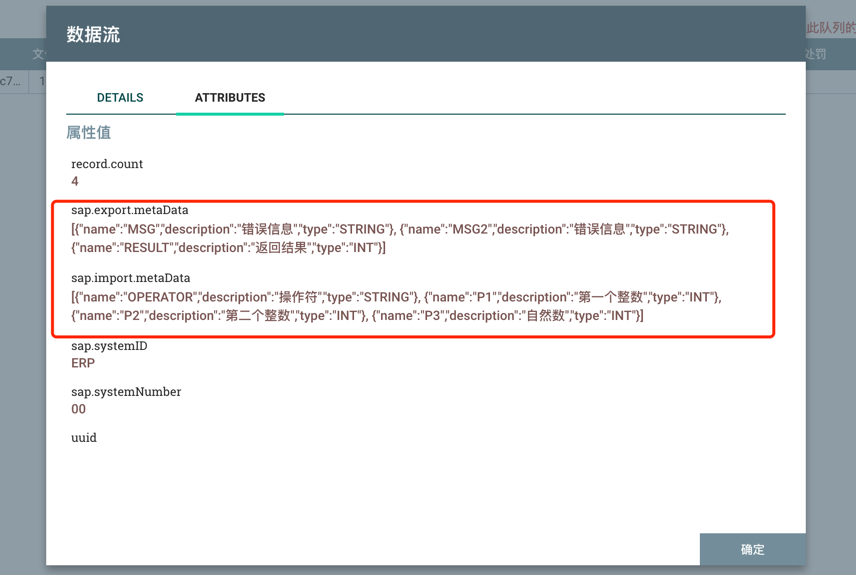
Task: Click the 数据流 dialog title
Action: click(93, 35)
